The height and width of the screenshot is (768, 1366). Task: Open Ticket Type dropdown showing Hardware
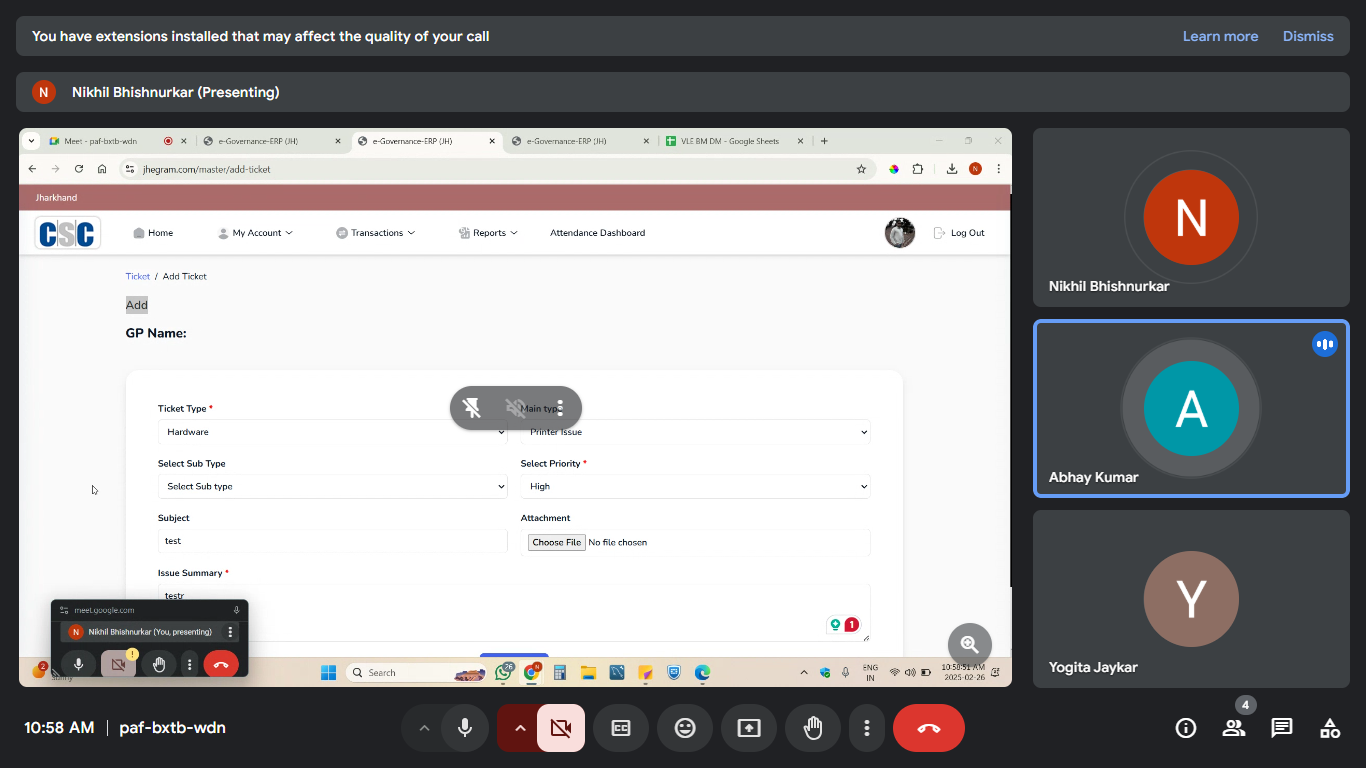333,432
